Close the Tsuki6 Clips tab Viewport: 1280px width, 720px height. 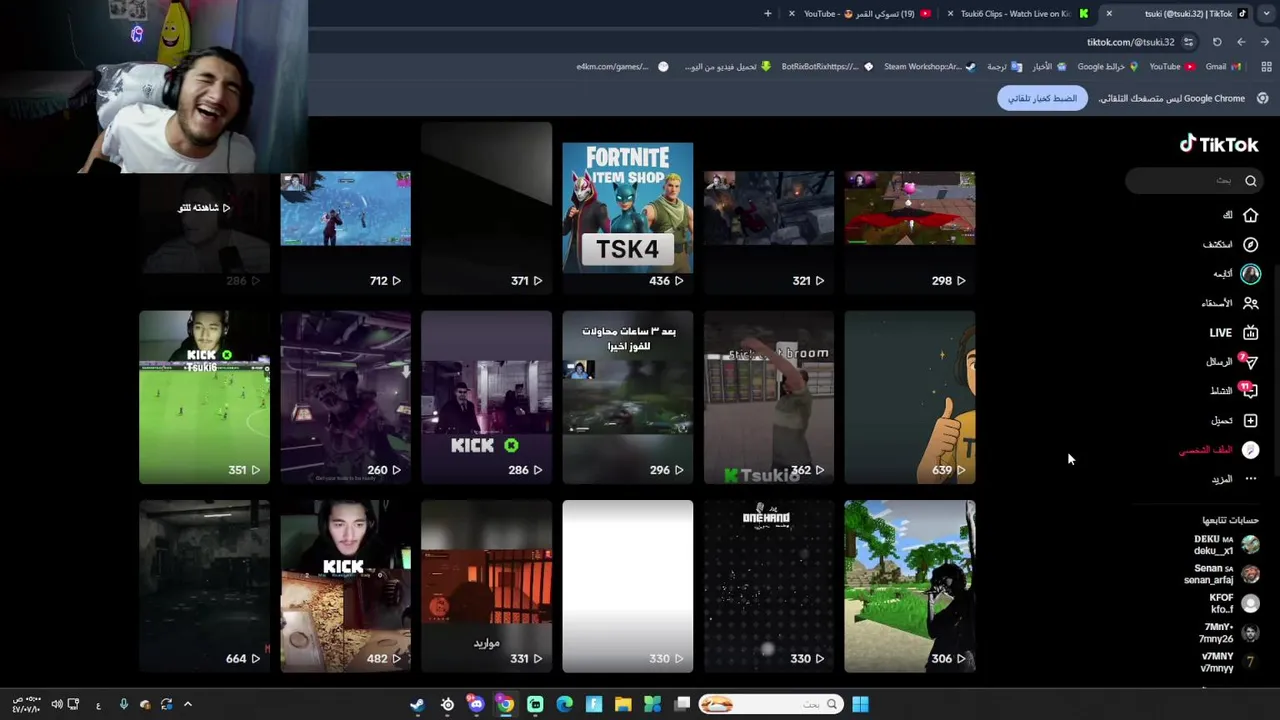pyautogui.click(x=950, y=13)
